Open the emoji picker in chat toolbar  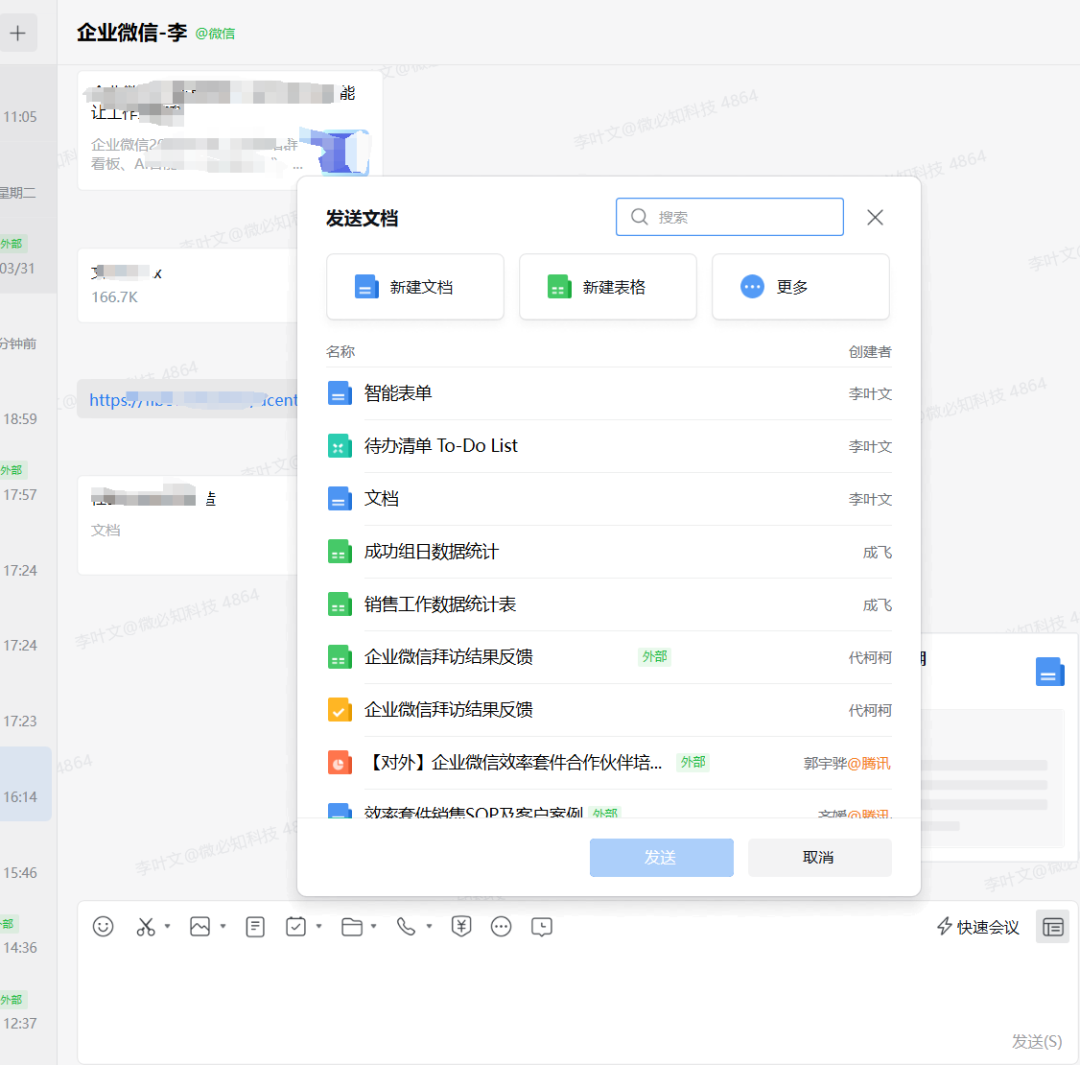point(103,927)
